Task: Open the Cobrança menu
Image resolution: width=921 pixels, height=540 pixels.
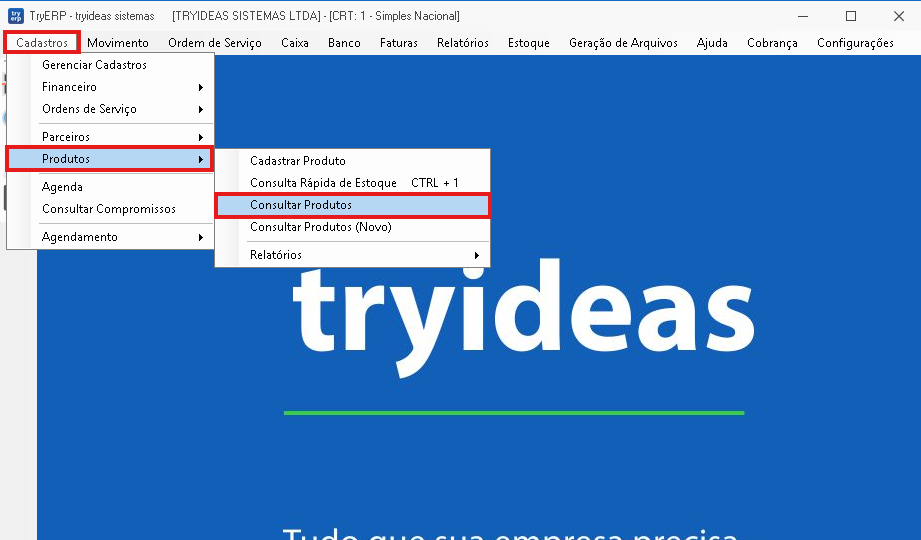Action: [x=772, y=43]
